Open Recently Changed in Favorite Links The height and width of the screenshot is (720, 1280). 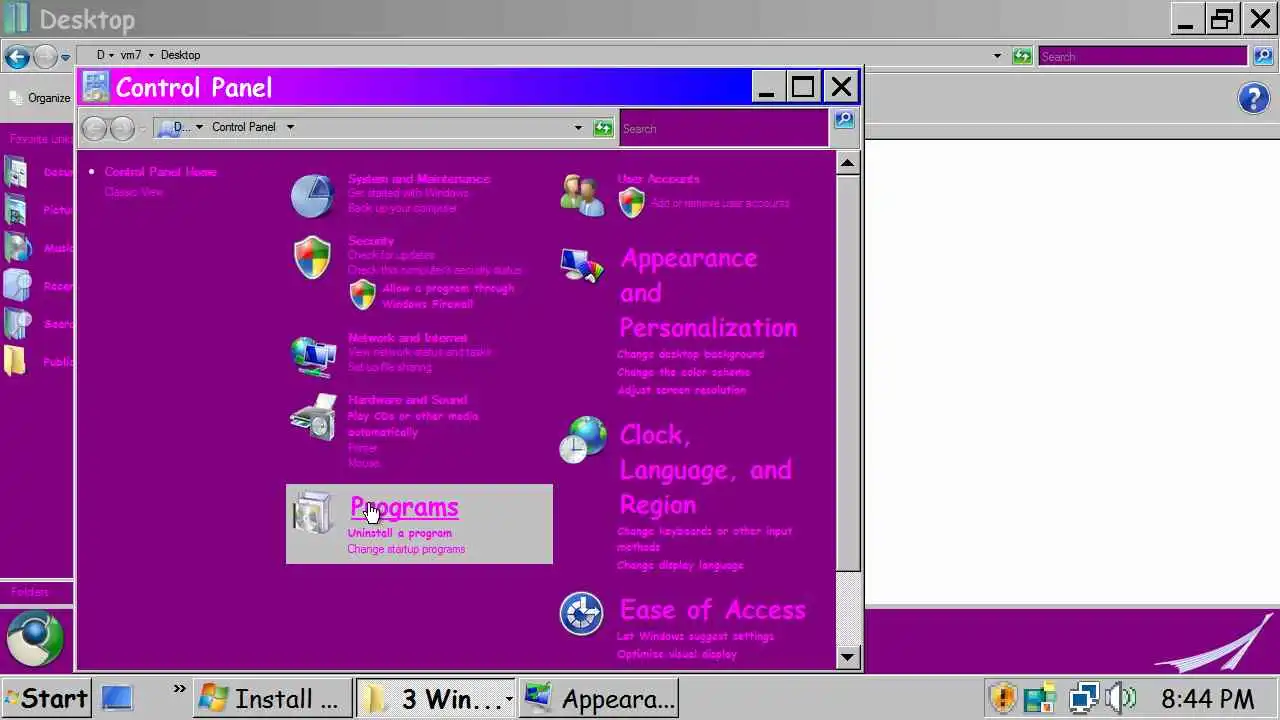click(x=38, y=286)
